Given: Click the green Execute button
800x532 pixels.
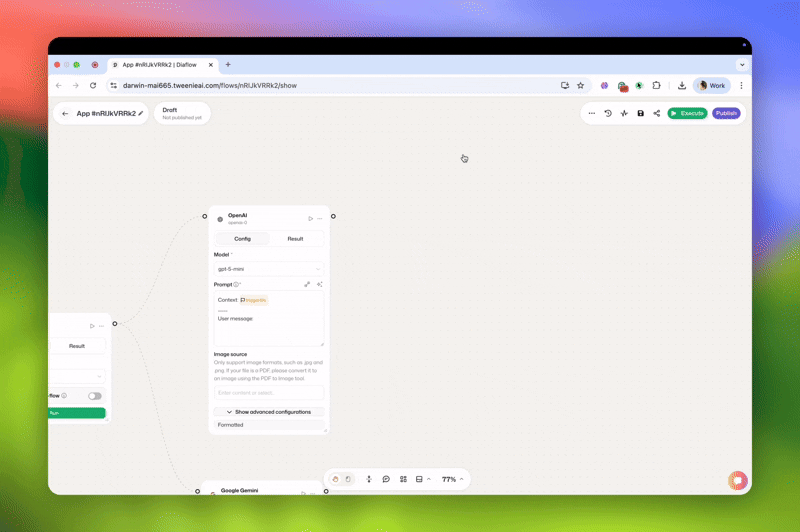Looking at the screenshot, I should (687, 113).
